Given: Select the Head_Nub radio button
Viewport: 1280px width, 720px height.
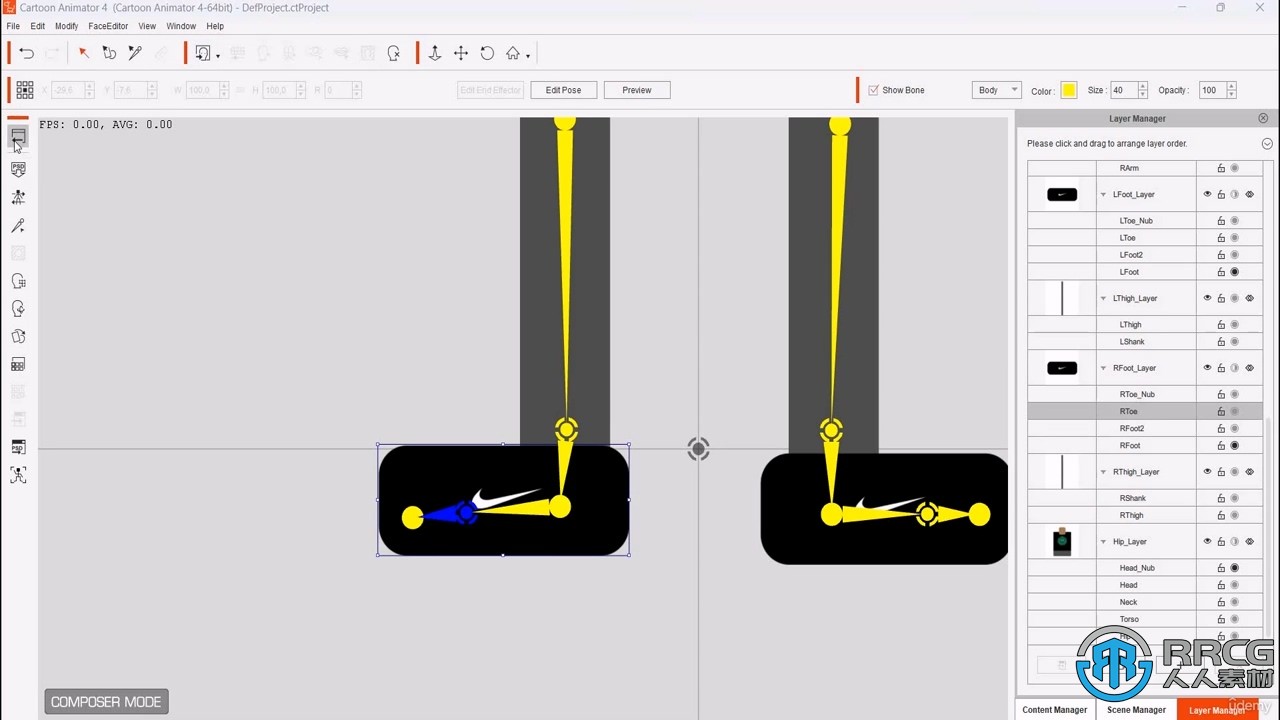Looking at the screenshot, I should pos(1235,568).
